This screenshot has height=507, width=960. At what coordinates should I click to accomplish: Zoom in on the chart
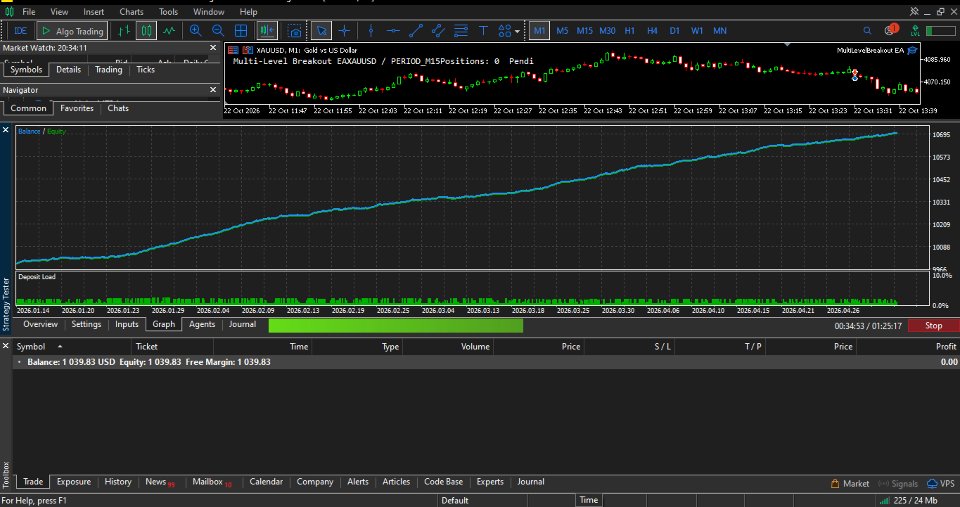click(195, 31)
